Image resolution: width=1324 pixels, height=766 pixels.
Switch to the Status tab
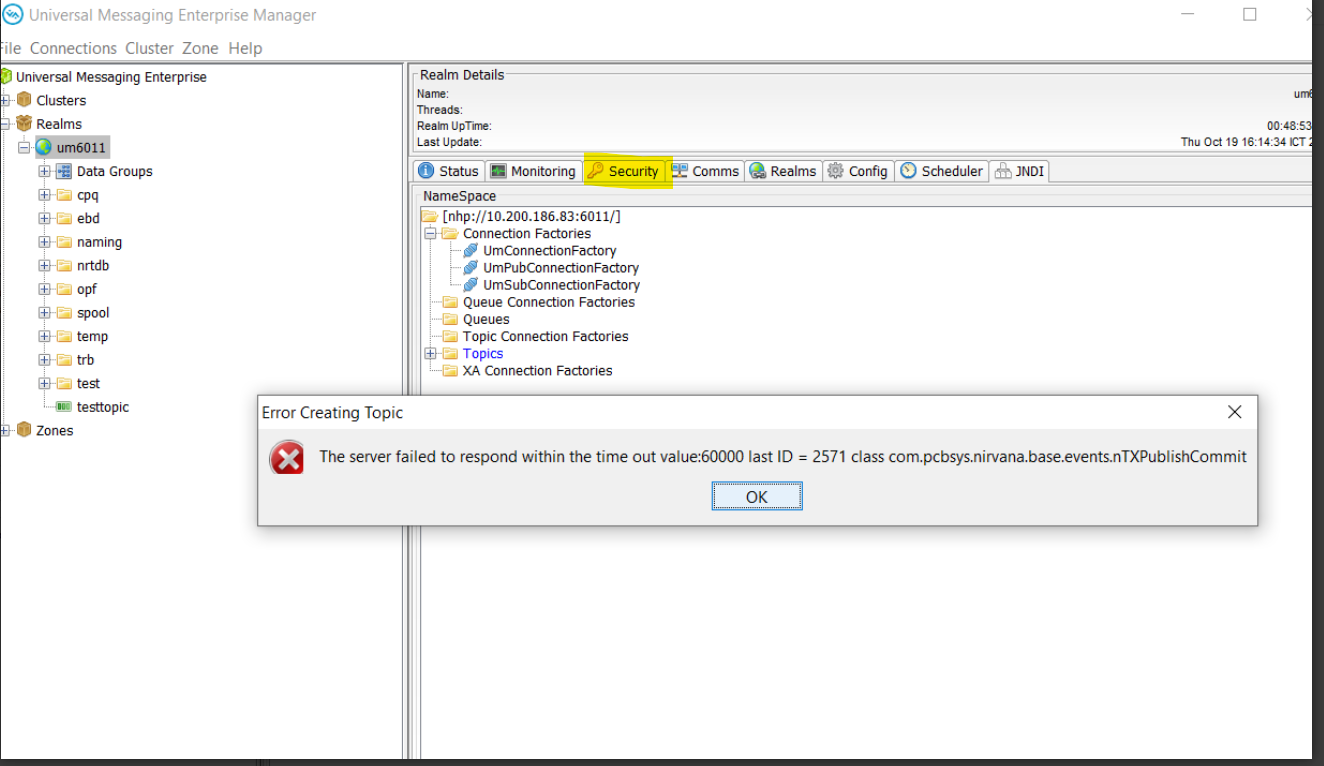[448, 171]
